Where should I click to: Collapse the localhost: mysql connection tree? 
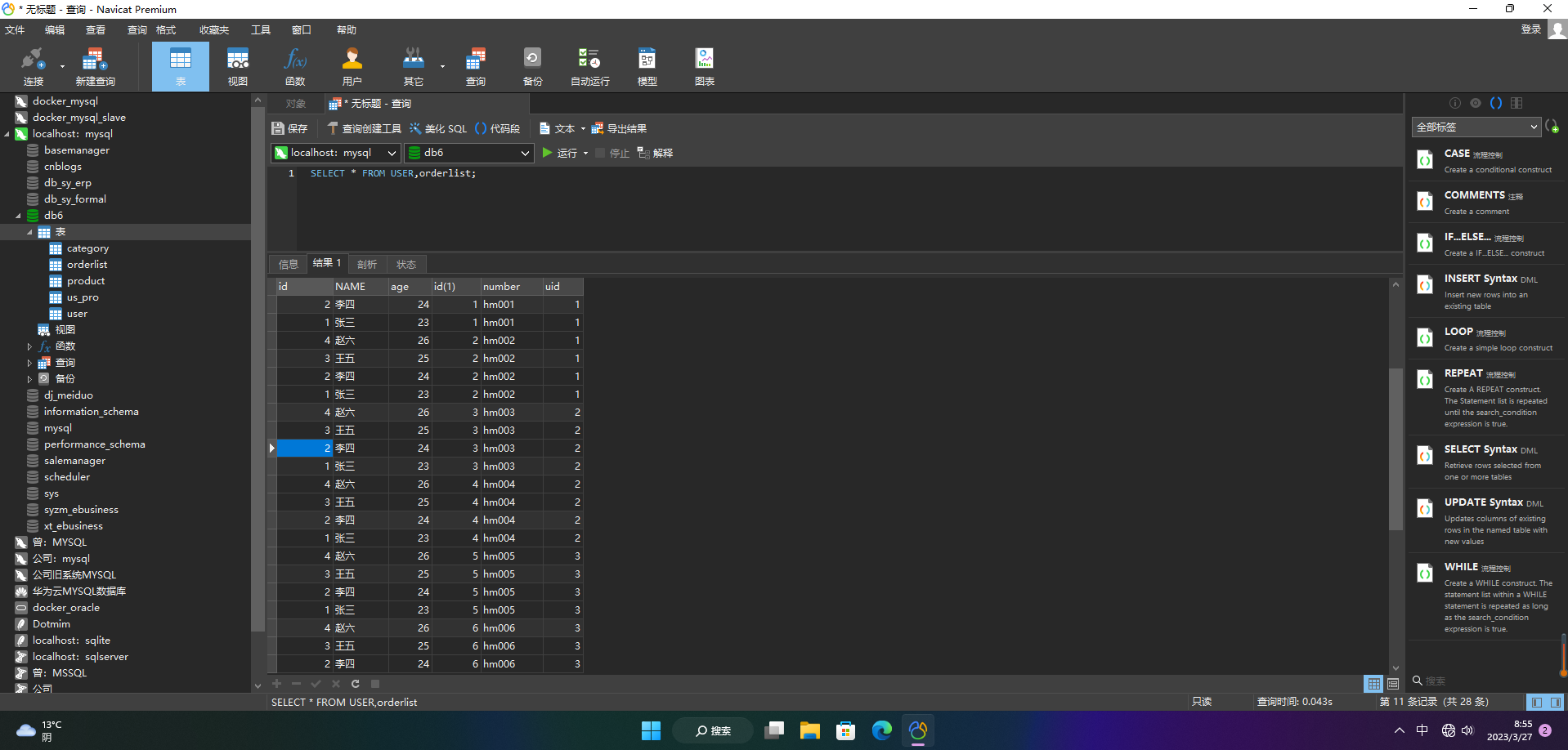[x=7, y=134]
